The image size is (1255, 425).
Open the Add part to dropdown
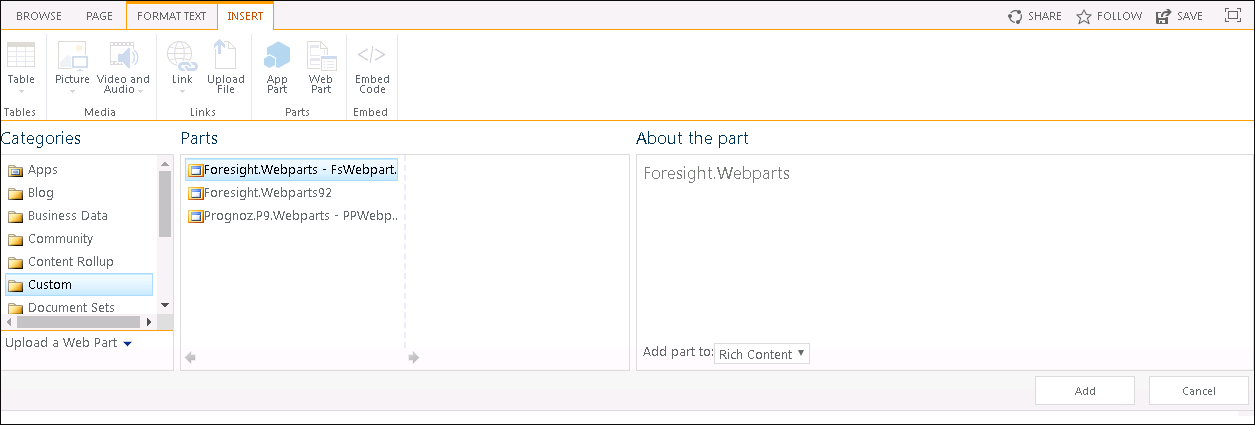[x=762, y=354]
